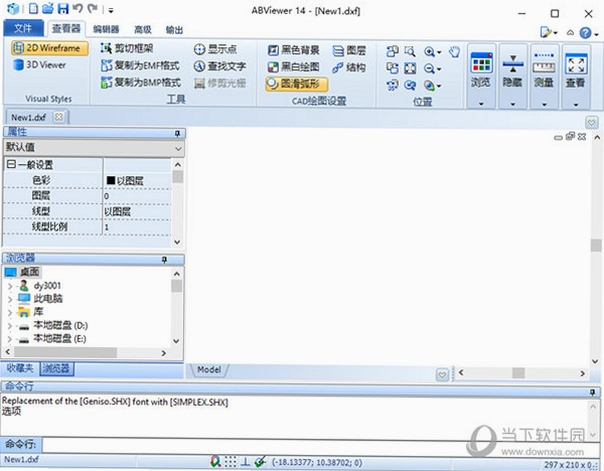Copy drawing as EMF format
The width and height of the screenshot is (604, 471).
coord(140,65)
